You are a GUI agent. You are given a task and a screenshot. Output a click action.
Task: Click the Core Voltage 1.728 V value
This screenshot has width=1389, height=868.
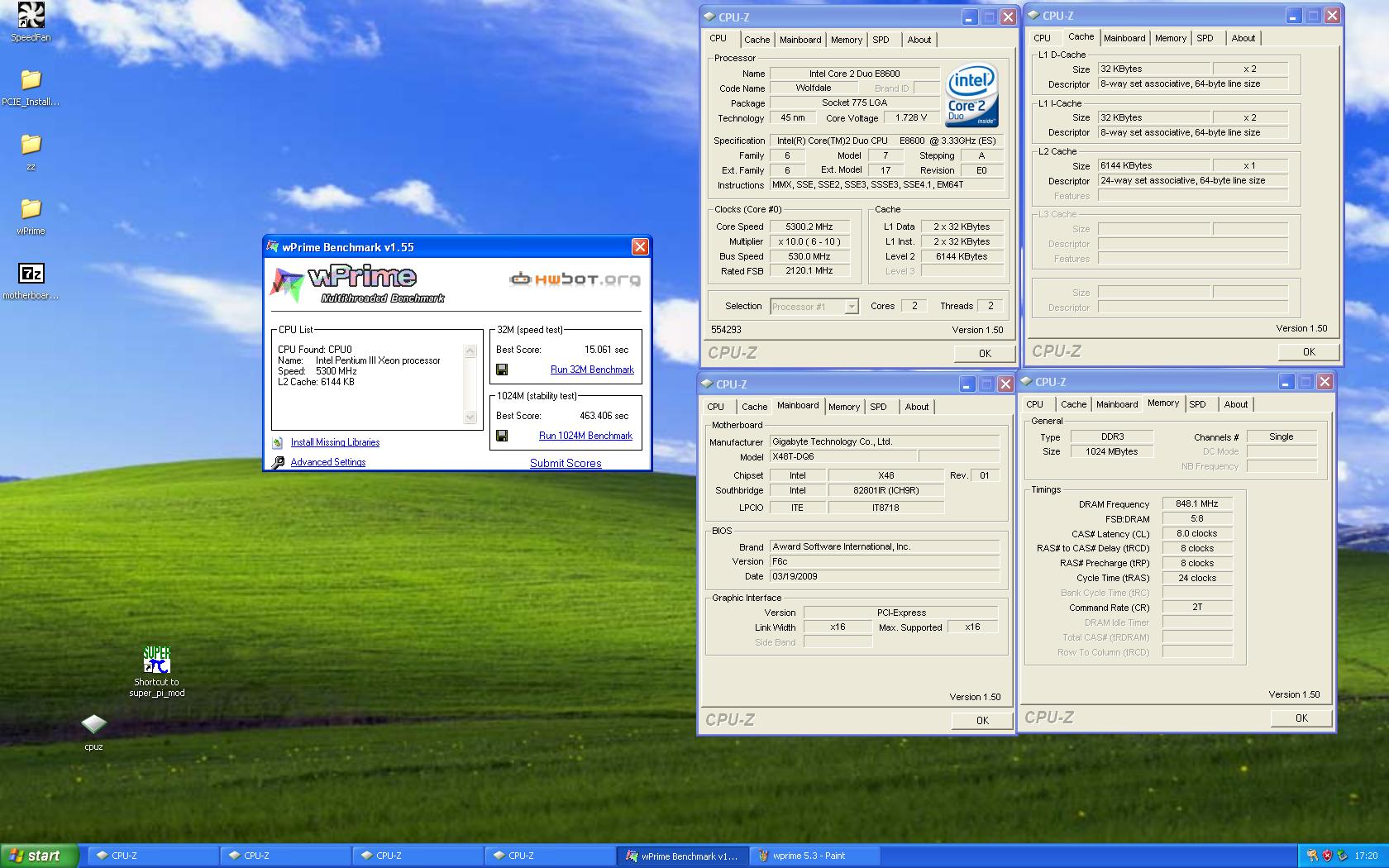[912, 117]
